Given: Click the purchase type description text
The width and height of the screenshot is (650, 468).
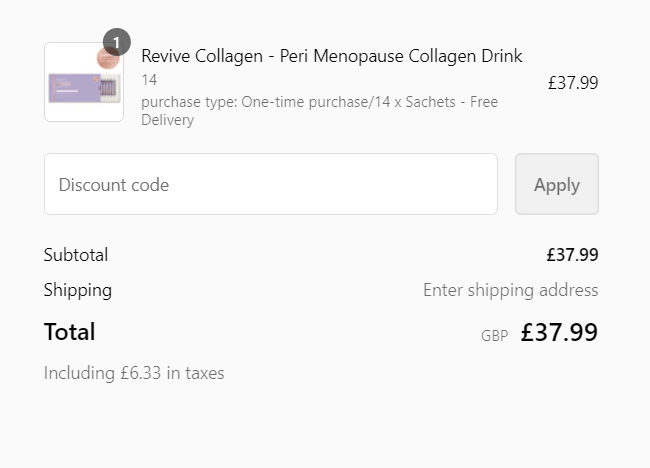Looking at the screenshot, I should coord(320,111).
